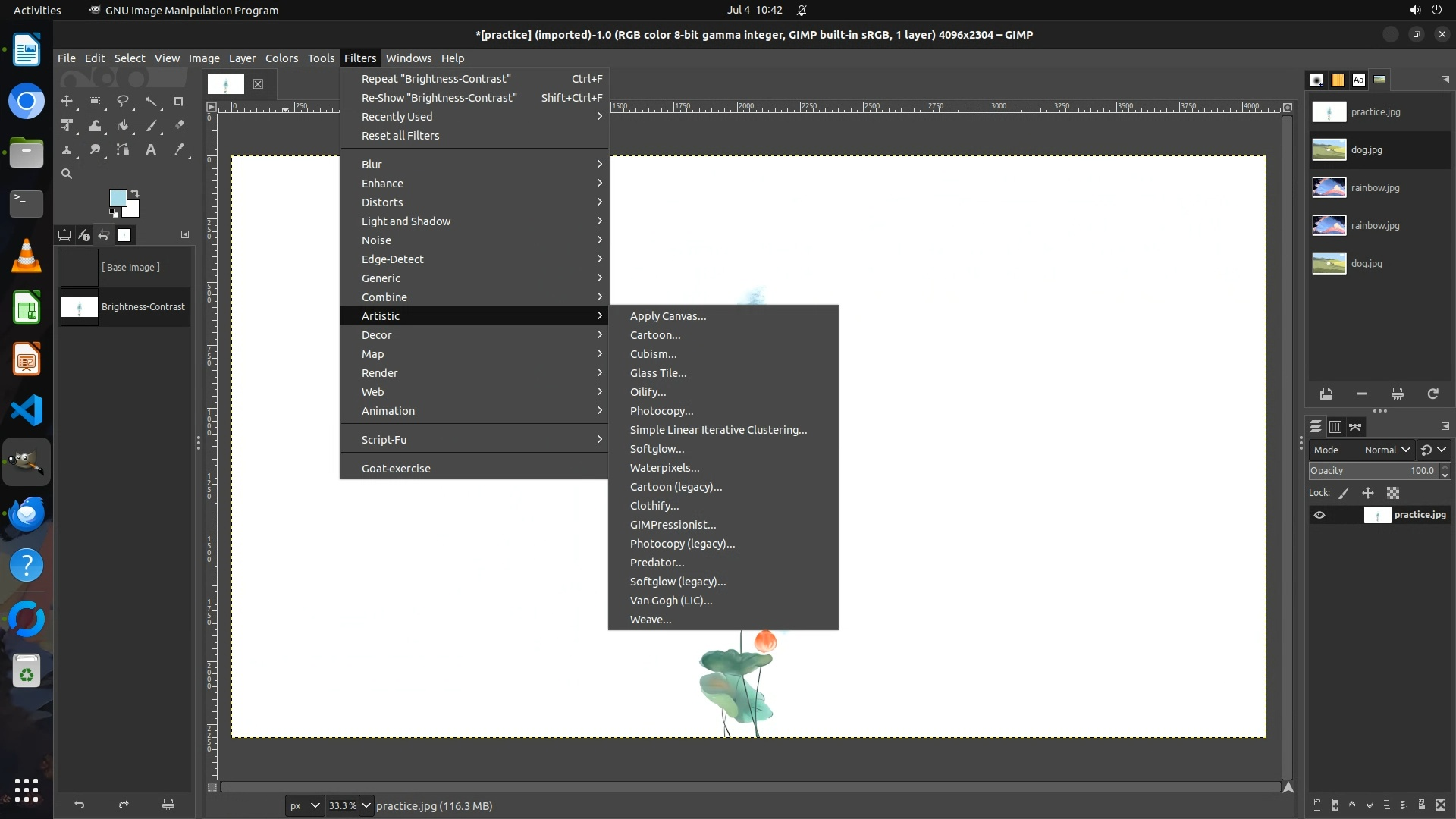Choose Van Gogh (LIC) filter entry

(x=670, y=601)
